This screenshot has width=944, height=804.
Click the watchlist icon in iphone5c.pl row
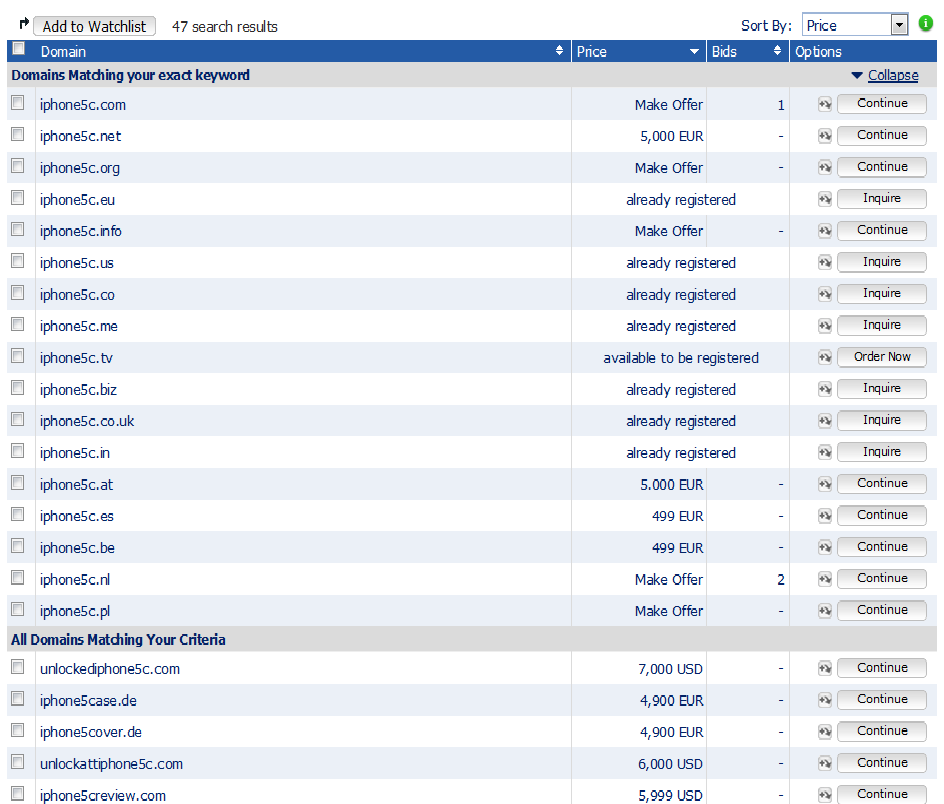(825, 611)
